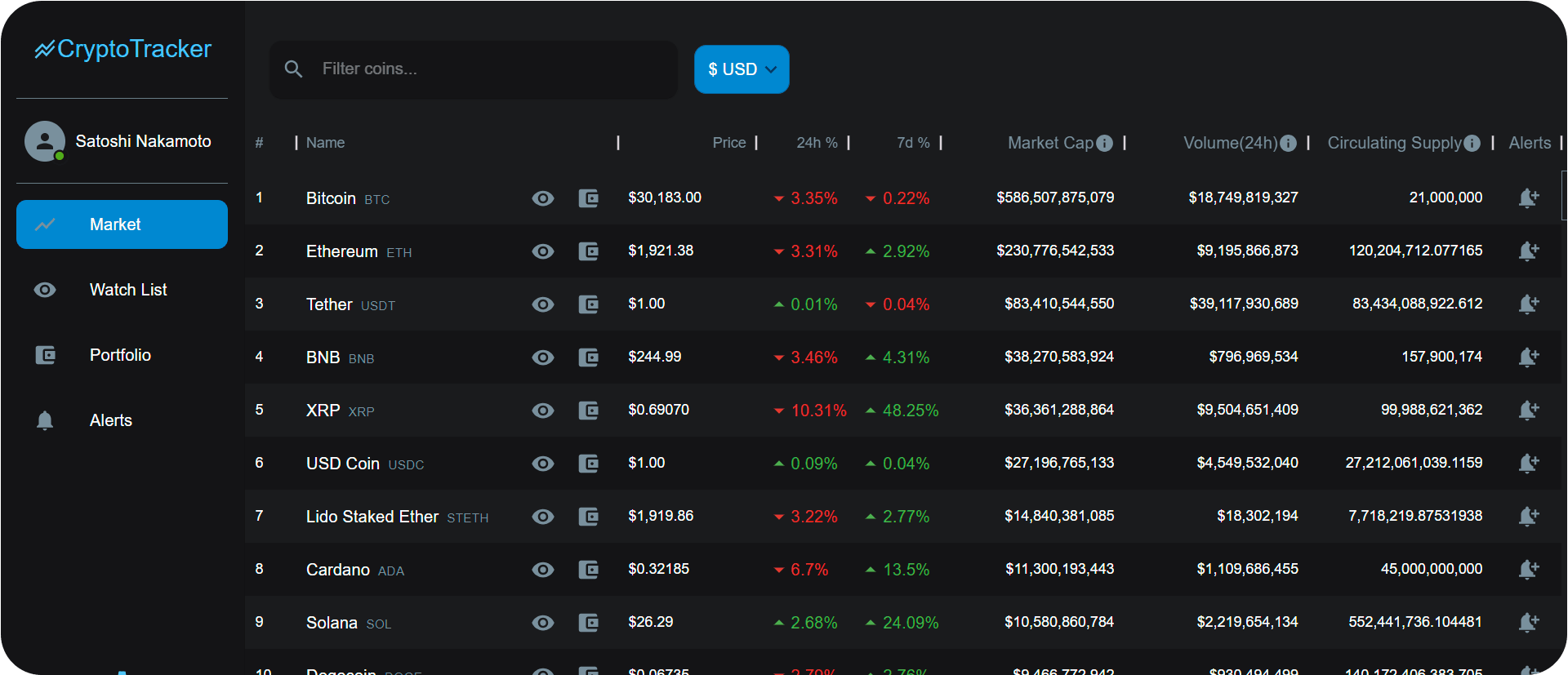Toggle watchlist eye for Tether
This screenshot has width=1568, height=675.
542,304
